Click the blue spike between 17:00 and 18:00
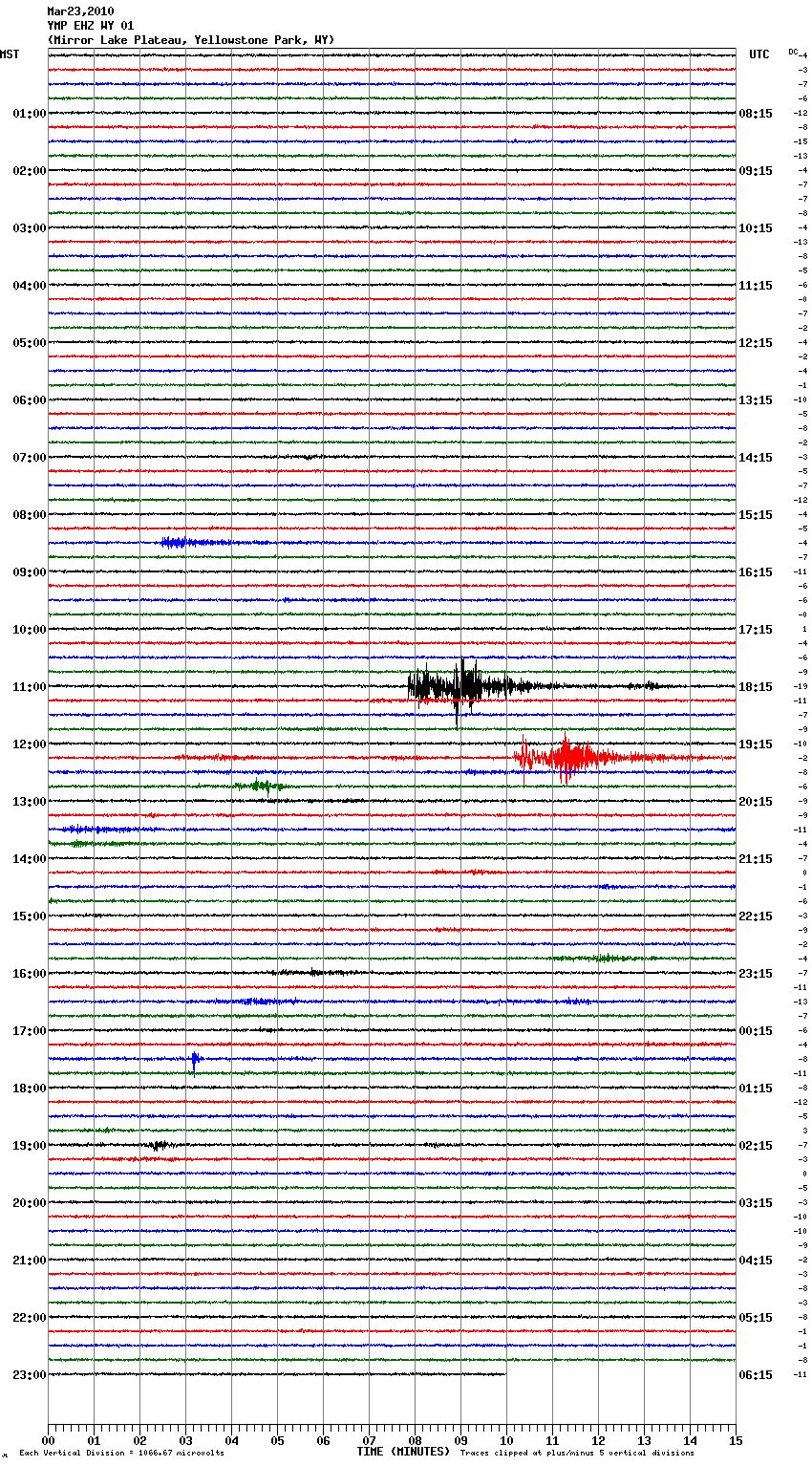This screenshot has width=812, height=1466. click(194, 1060)
